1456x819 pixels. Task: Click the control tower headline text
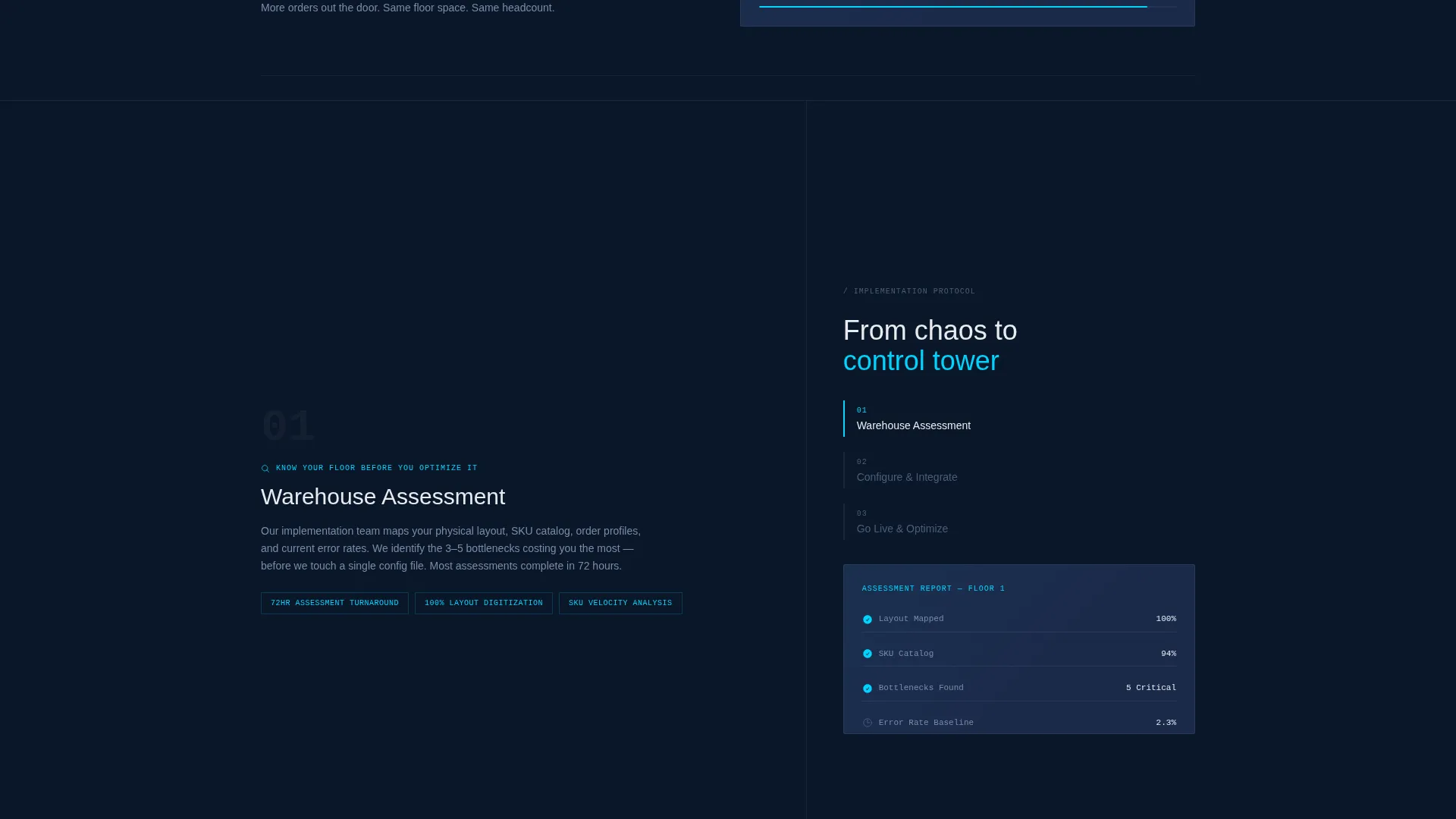click(921, 361)
